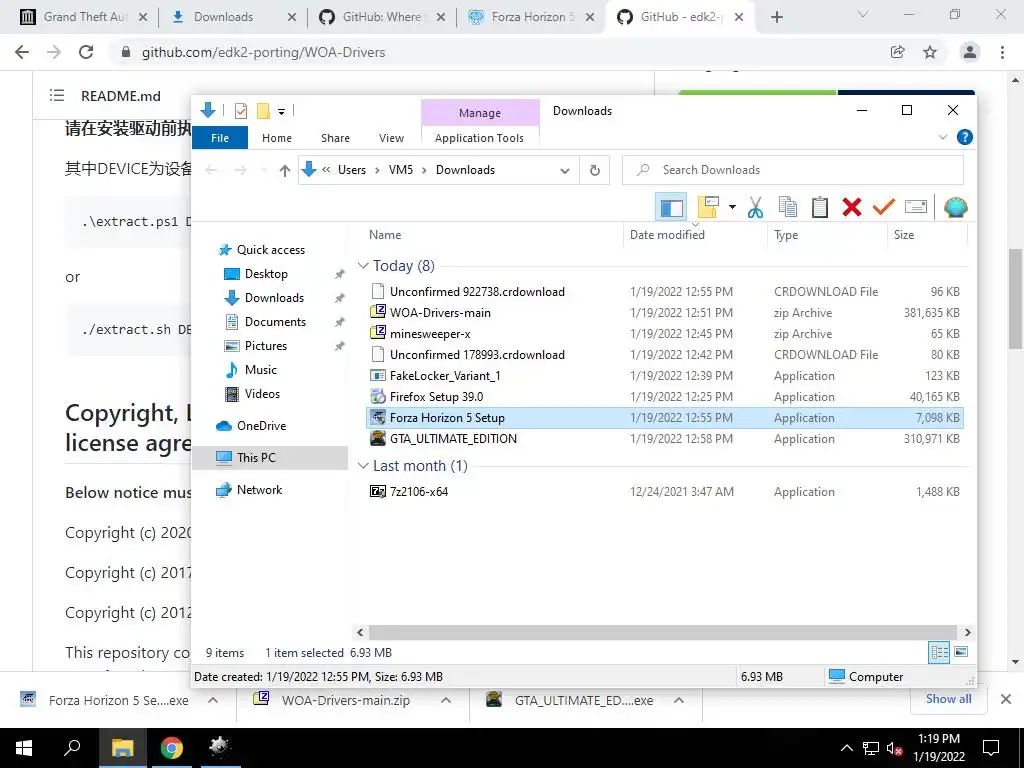Screen dimensions: 1024x768
Task: Click the red X Delete icon
Action: click(852, 208)
